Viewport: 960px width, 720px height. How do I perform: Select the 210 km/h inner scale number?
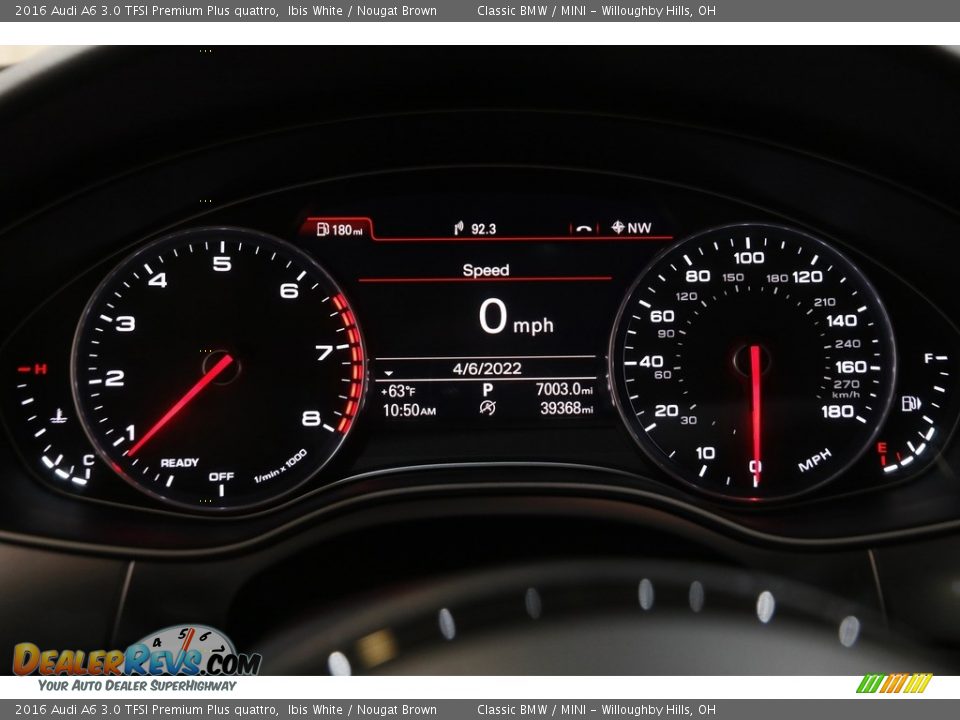coord(825,302)
